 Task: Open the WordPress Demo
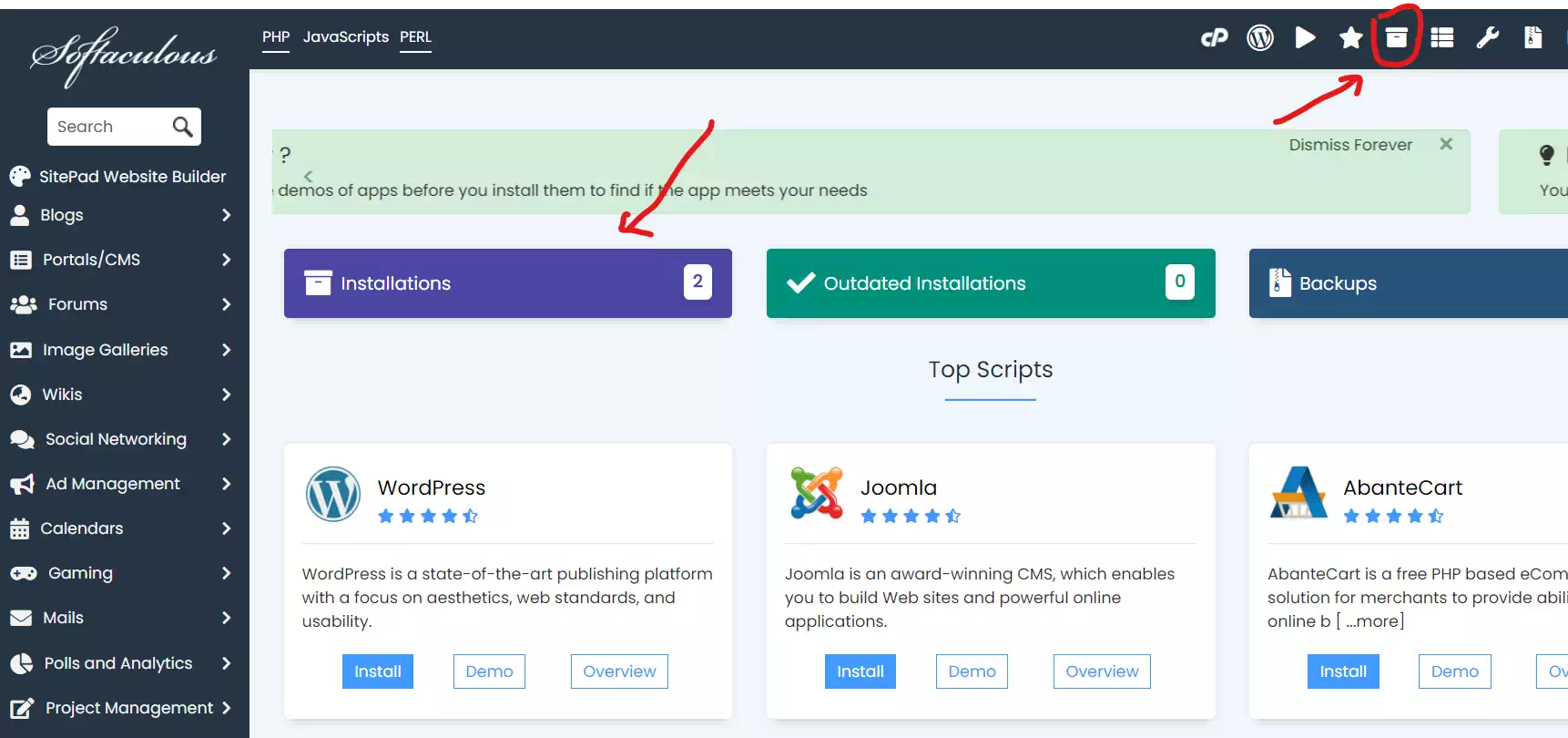click(x=489, y=671)
